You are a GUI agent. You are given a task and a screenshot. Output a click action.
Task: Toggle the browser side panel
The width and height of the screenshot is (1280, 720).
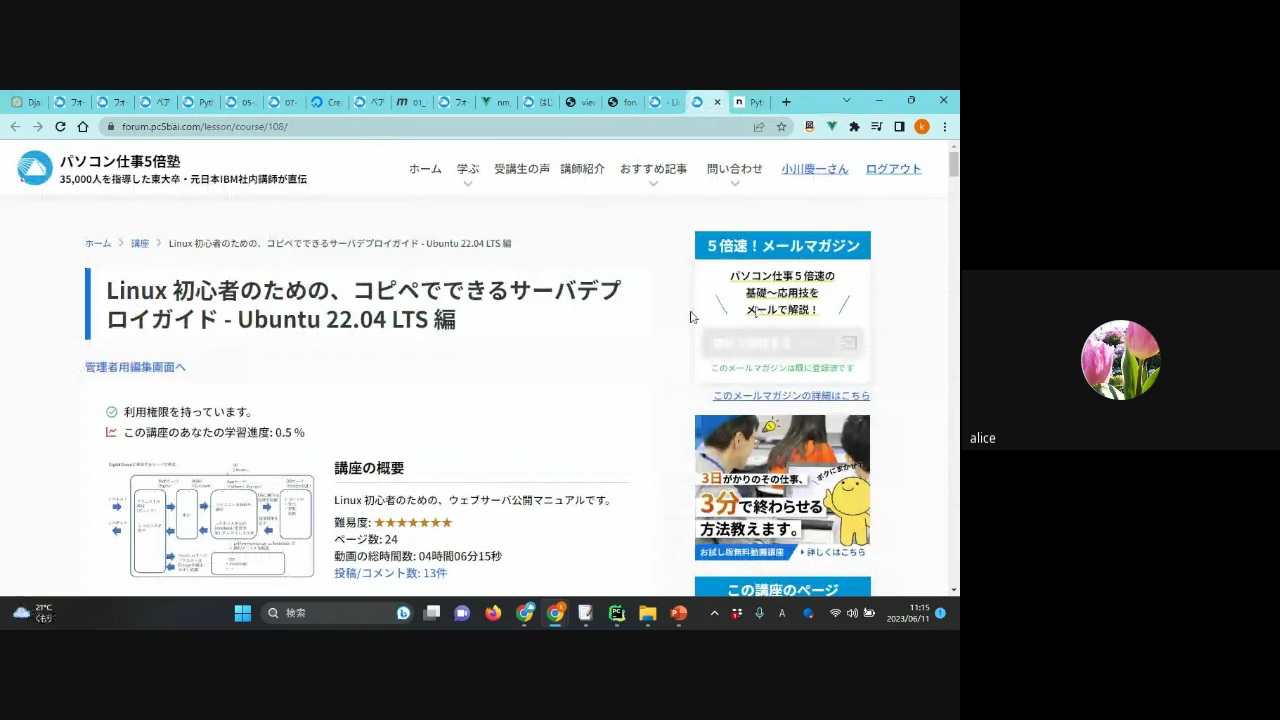pos(899,127)
